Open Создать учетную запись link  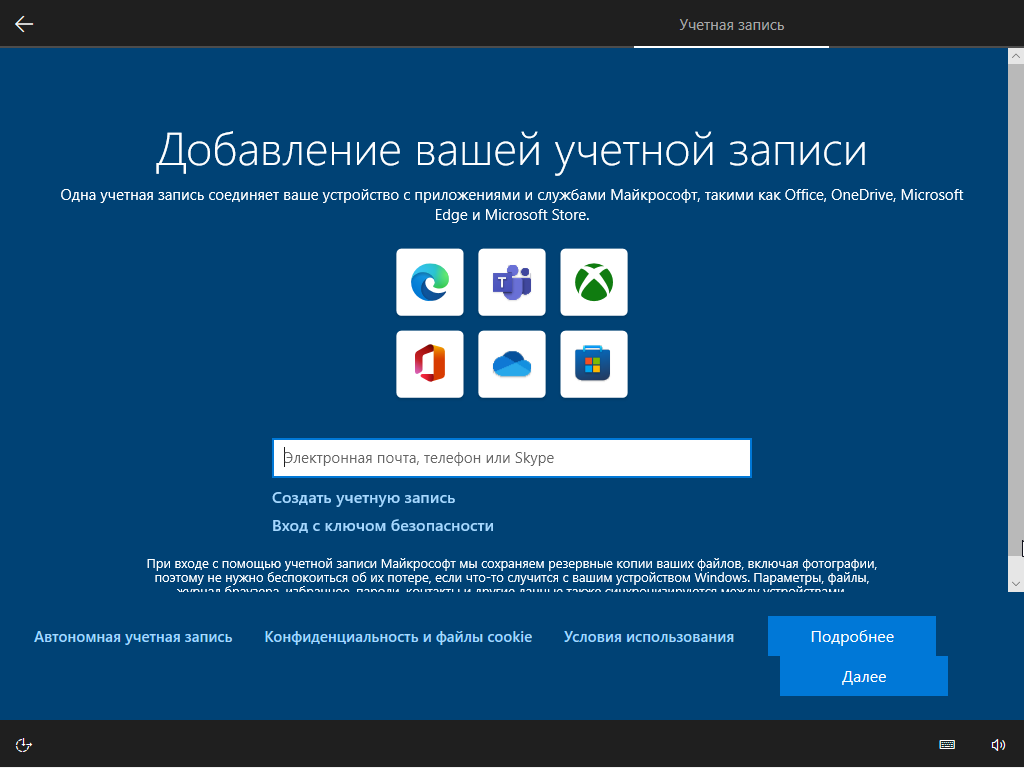point(364,498)
